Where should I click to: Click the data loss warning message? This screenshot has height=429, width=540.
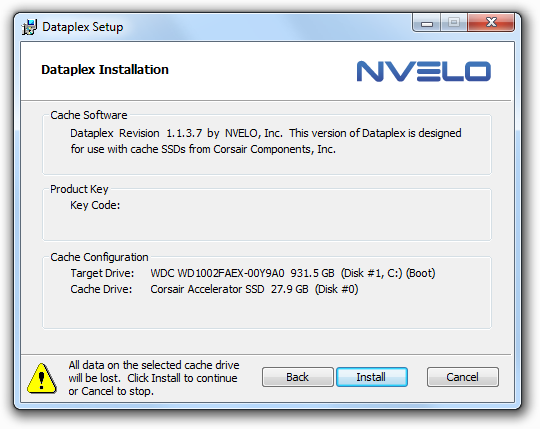[x=154, y=378]
